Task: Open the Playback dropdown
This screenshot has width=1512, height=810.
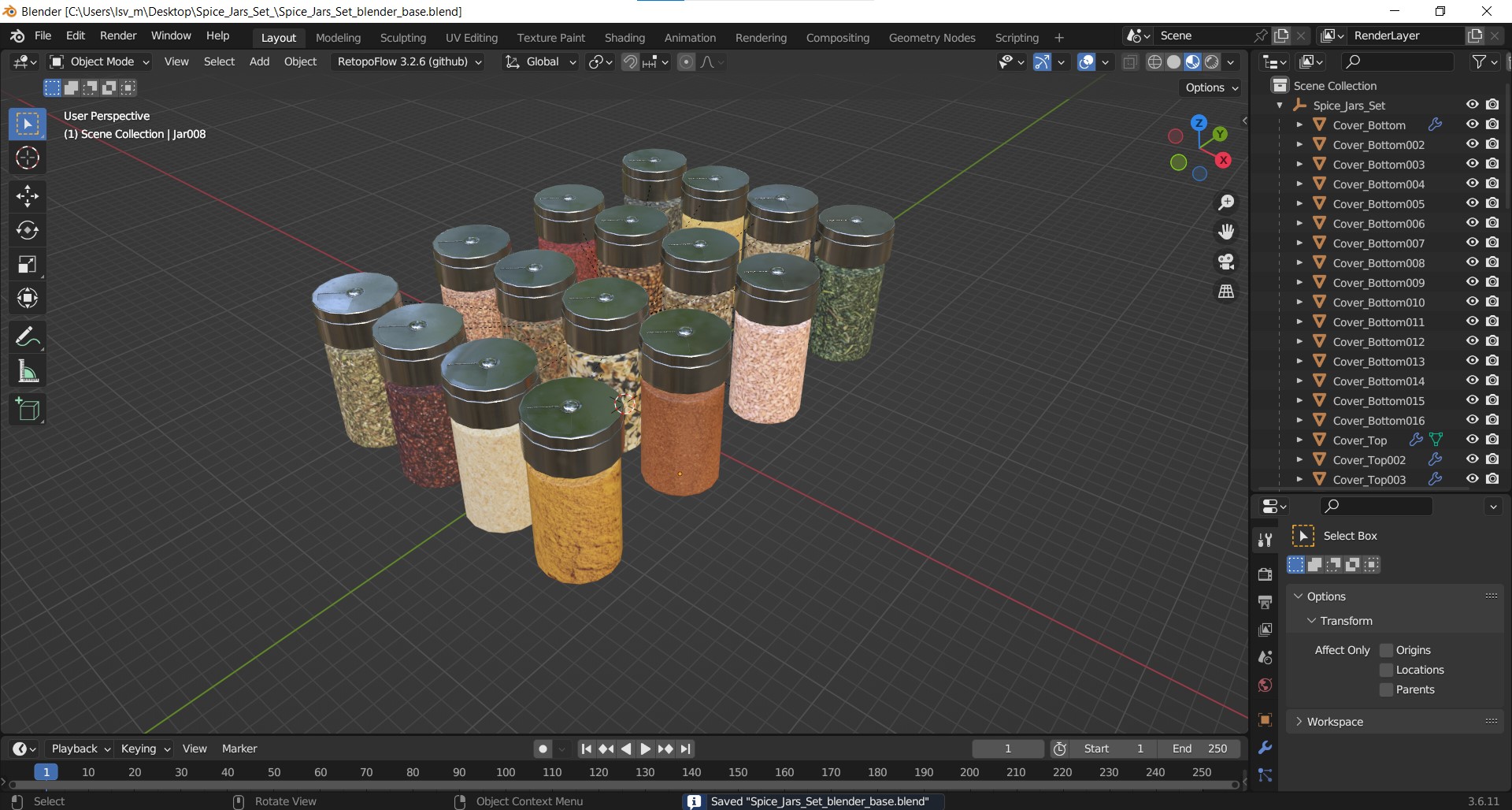Action: point(80,749)
